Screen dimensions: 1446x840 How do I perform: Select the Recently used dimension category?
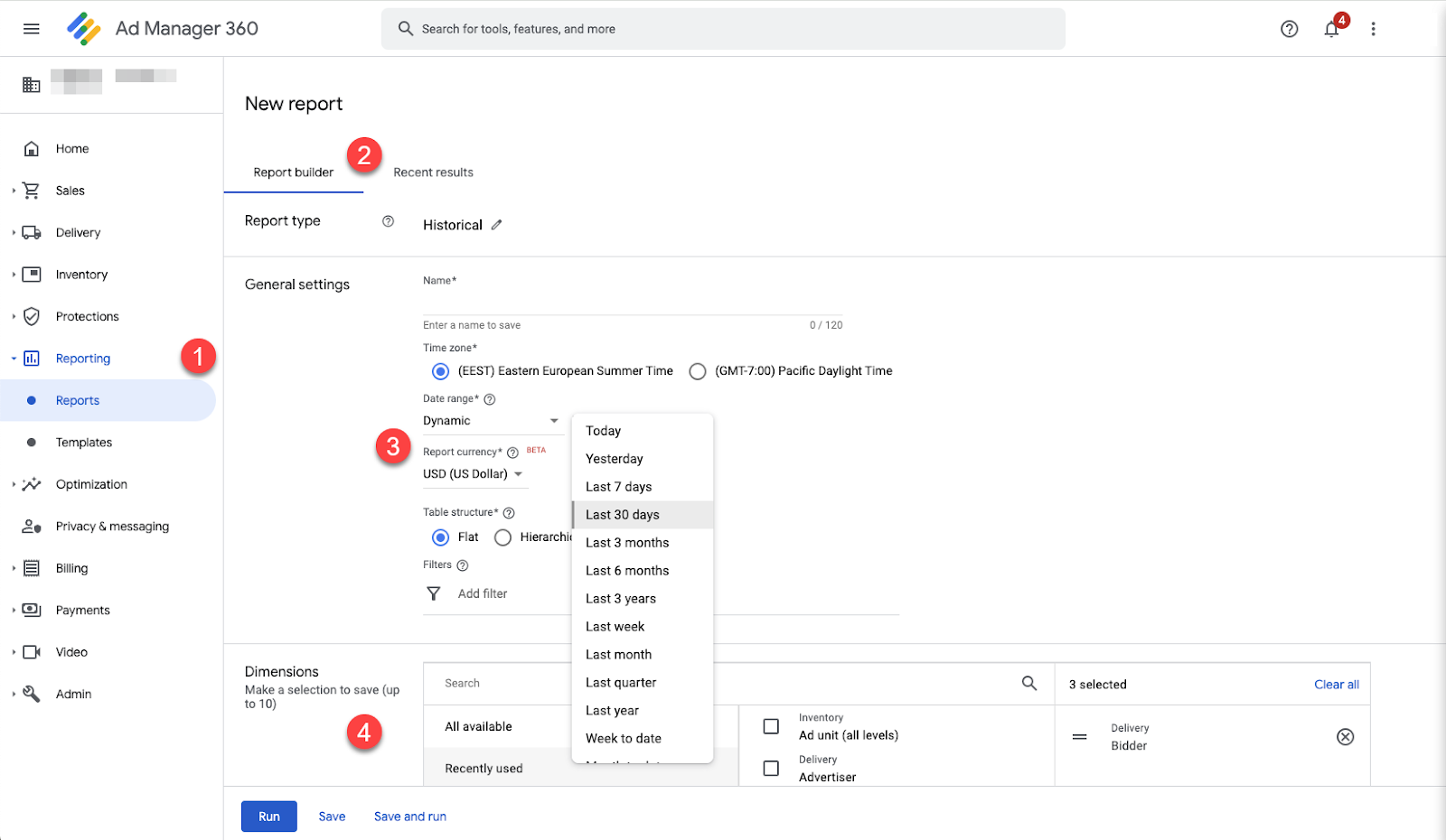[581, 769]
